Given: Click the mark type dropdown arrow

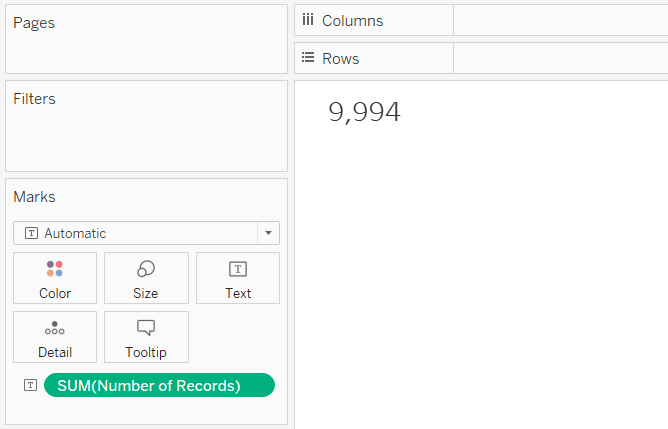Looking at the screenshot, I should point(268,233).
